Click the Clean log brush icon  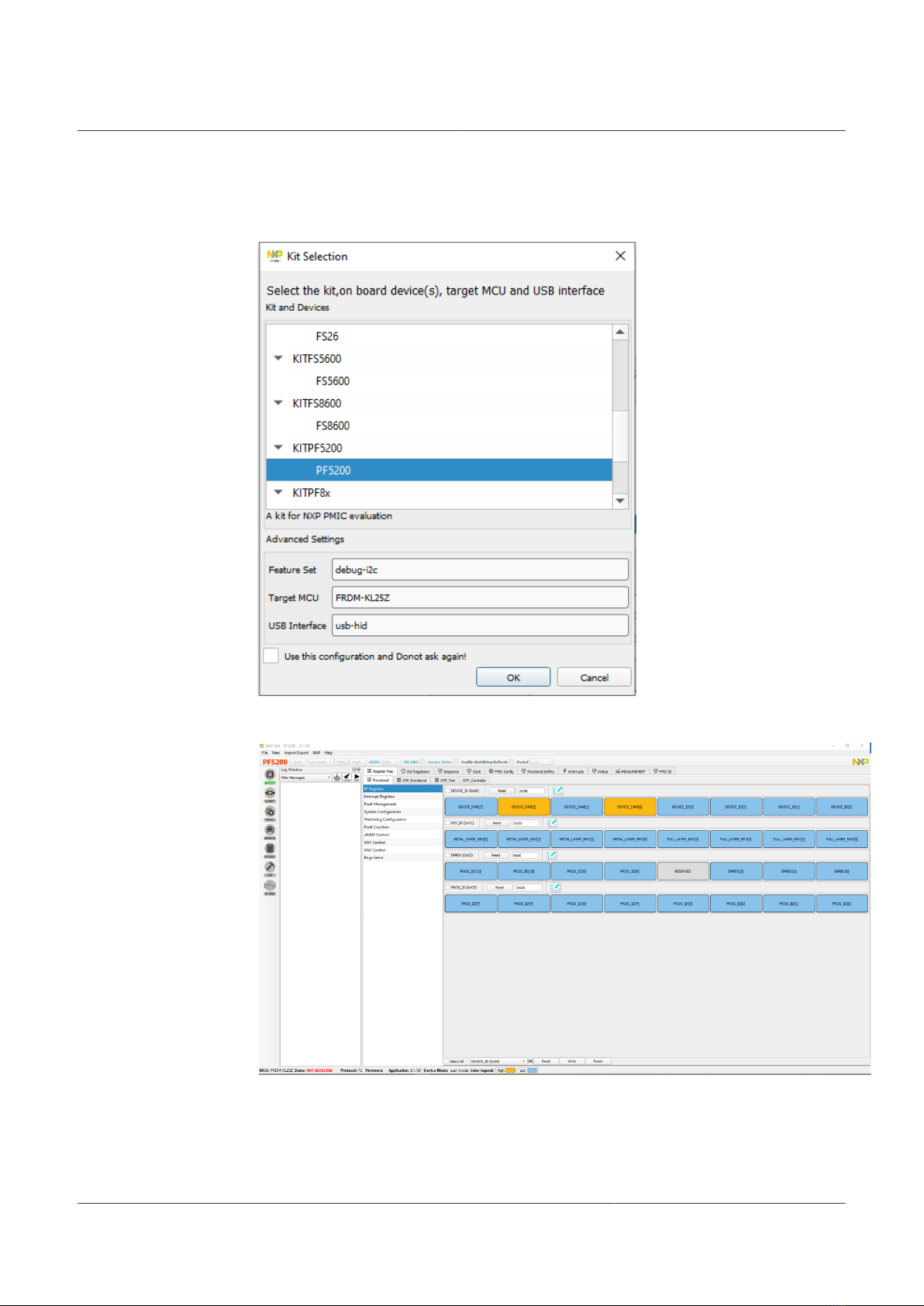tap(346, 777)
